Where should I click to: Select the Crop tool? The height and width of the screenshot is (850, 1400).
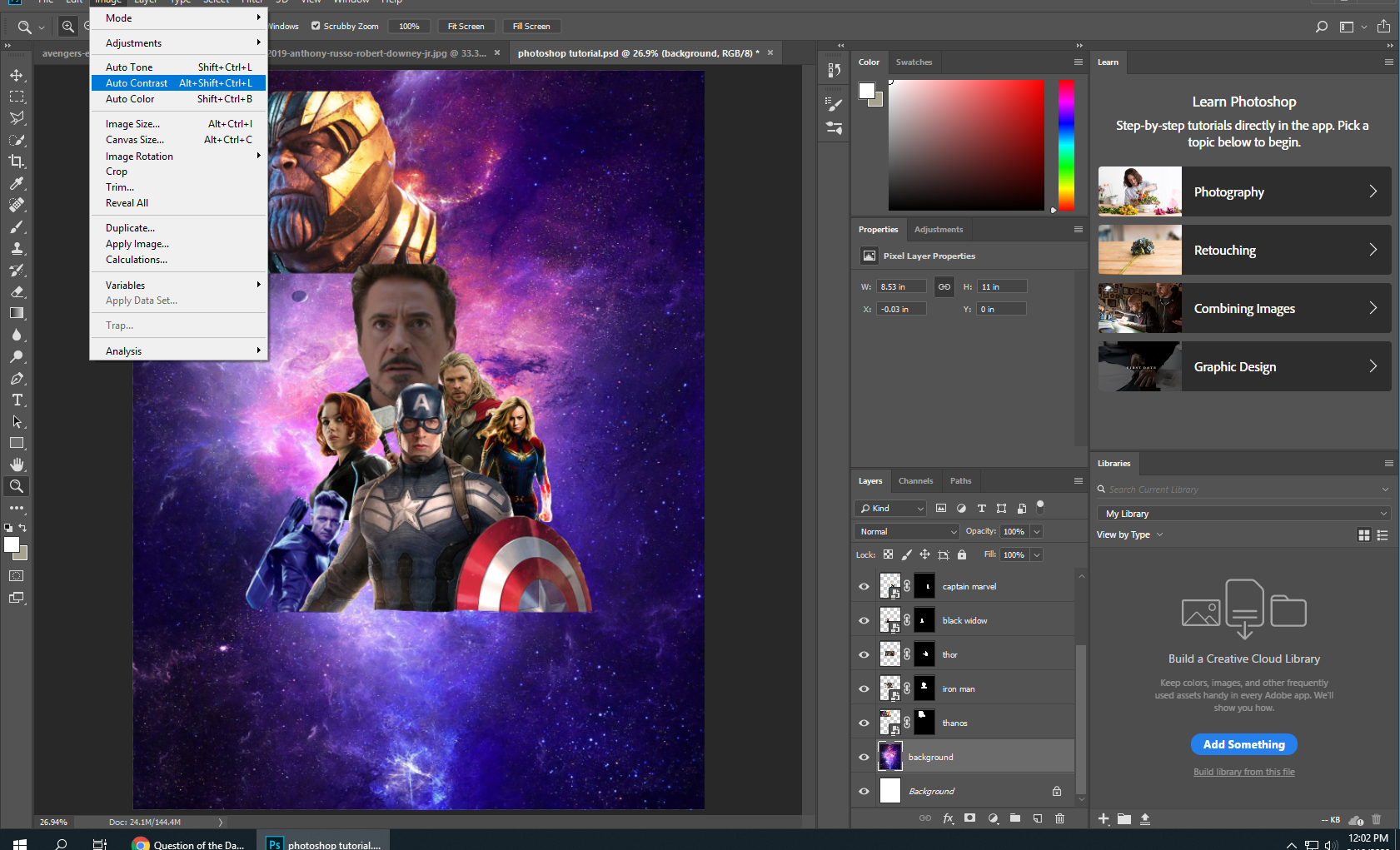(17, 162)
